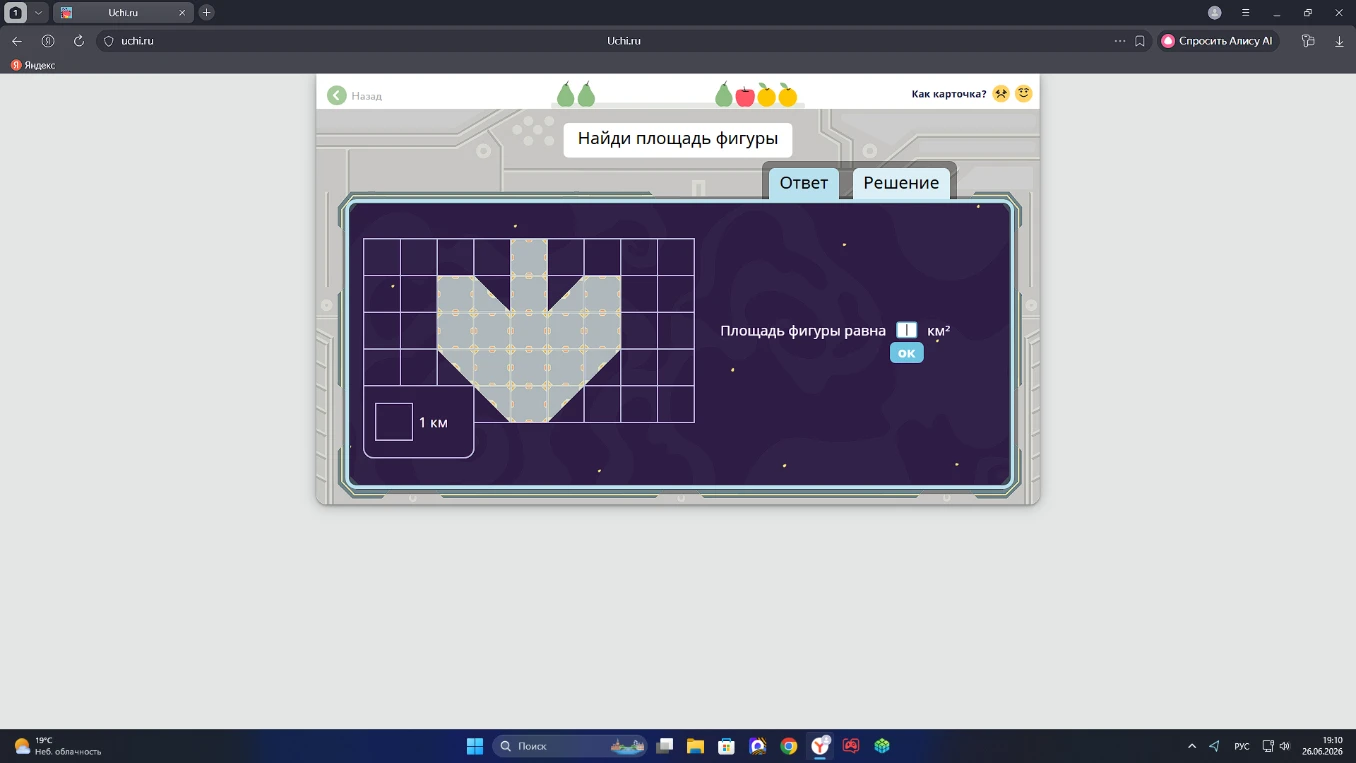
Task: Click the 'км²' unit label
Action: point(938,331)
